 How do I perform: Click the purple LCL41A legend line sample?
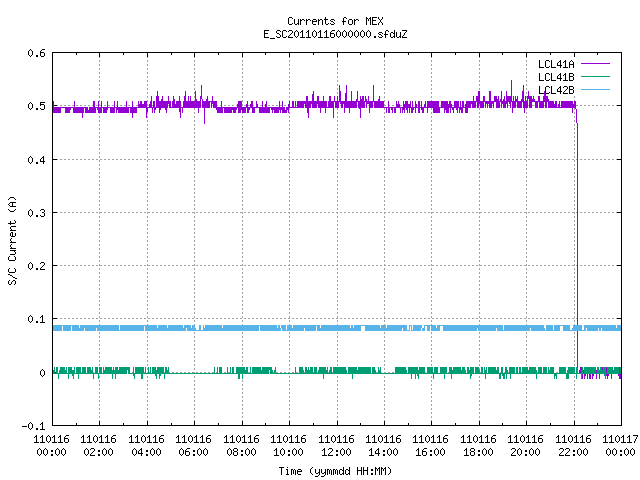coord(595,64)
